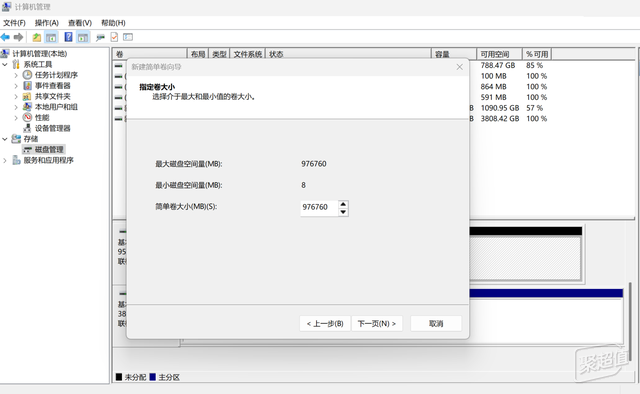Image resolution: width=640 pixels, height=394 pixels.
Task: Decrease volume size with the down spinner arrow
Action: 343,212
